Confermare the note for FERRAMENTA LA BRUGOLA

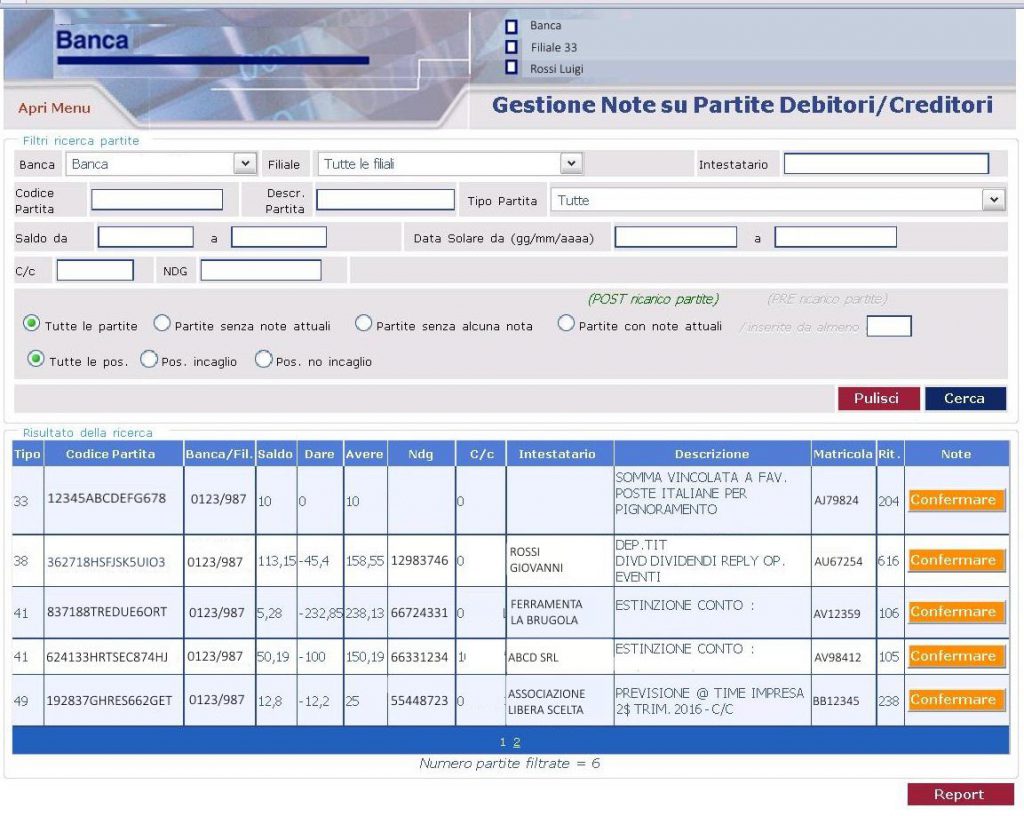(x=954, y=611)
